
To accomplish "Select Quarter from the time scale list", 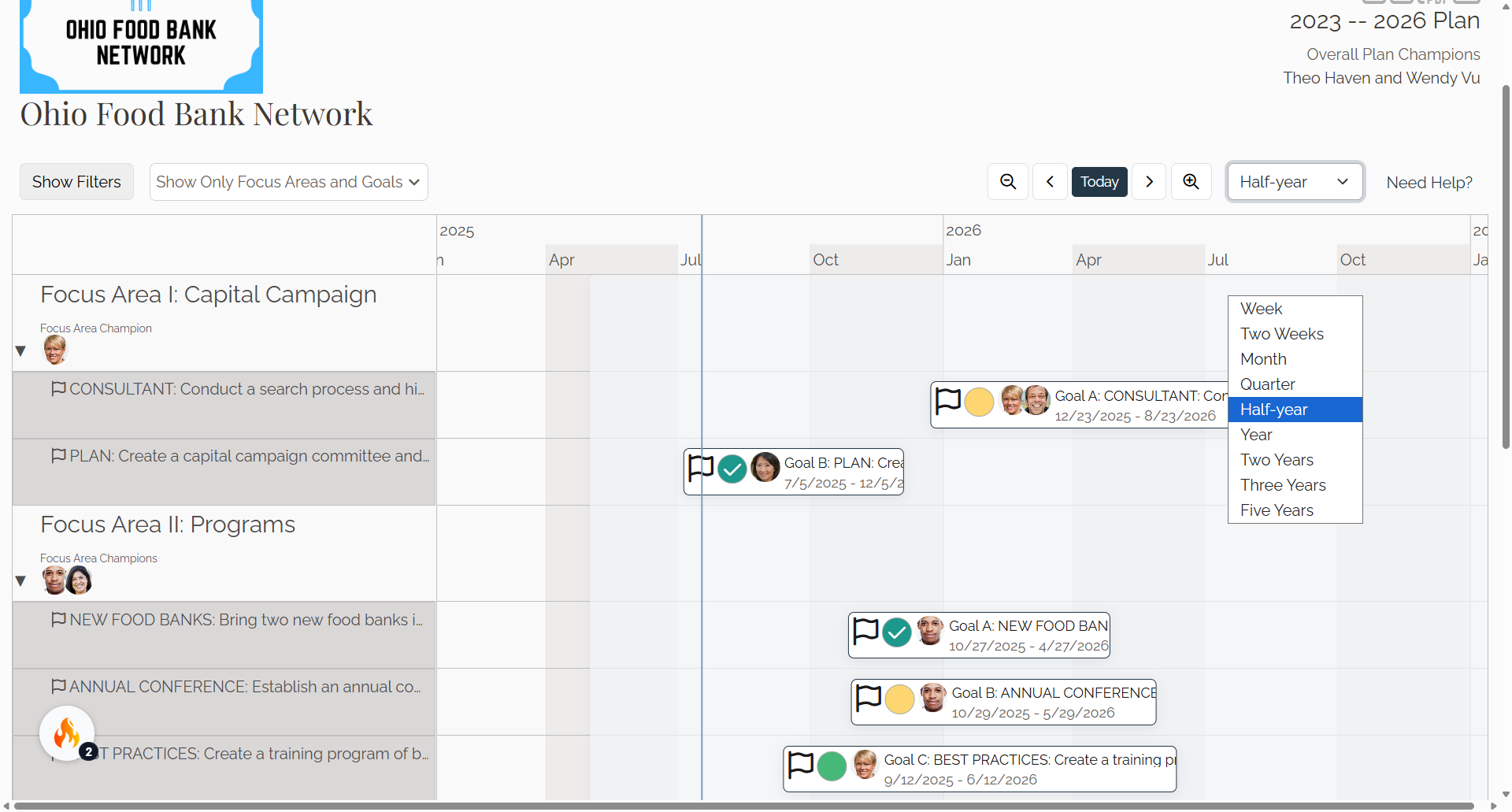I will 1295,384.
